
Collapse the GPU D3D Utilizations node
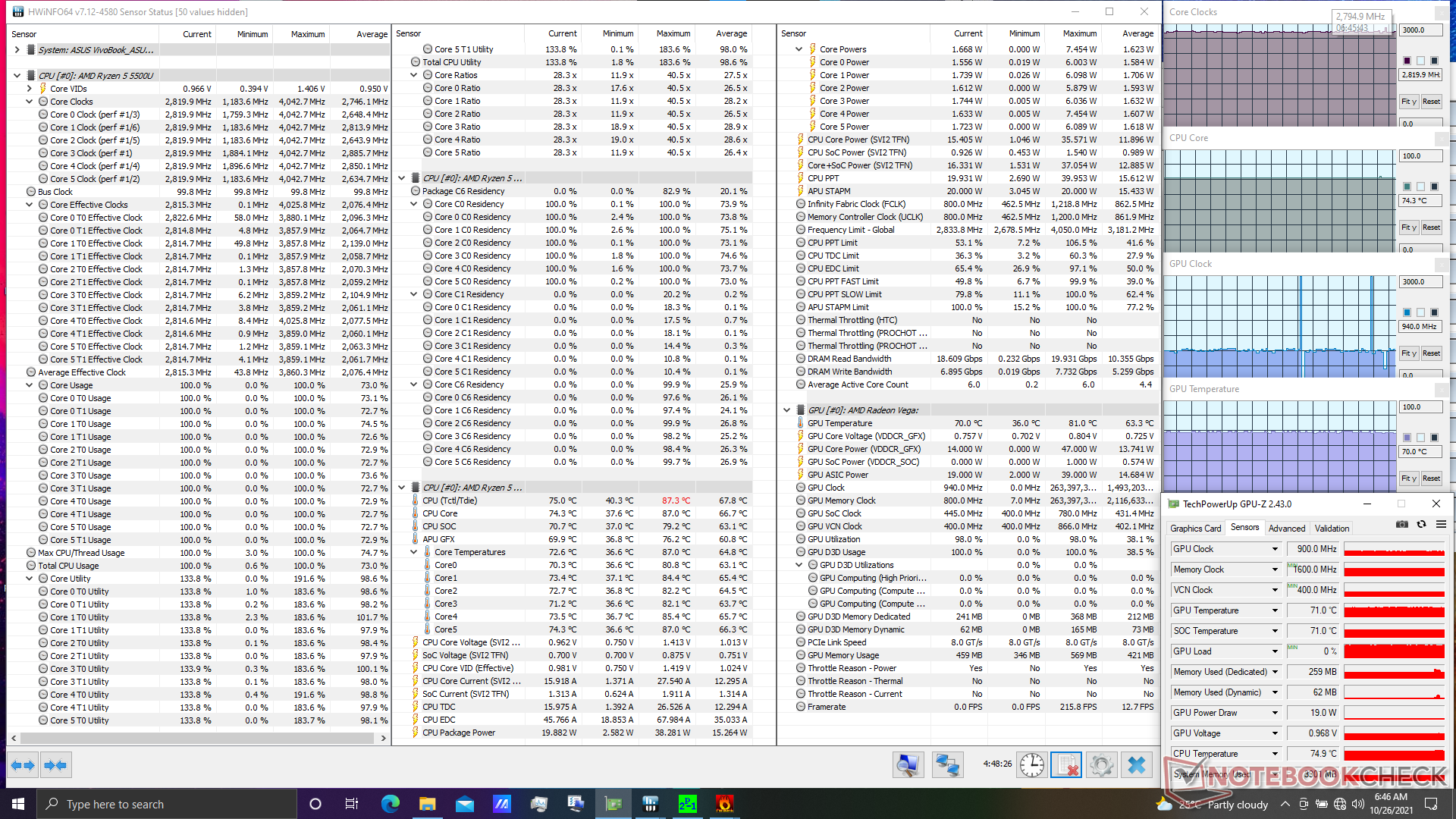coord(799,565)
